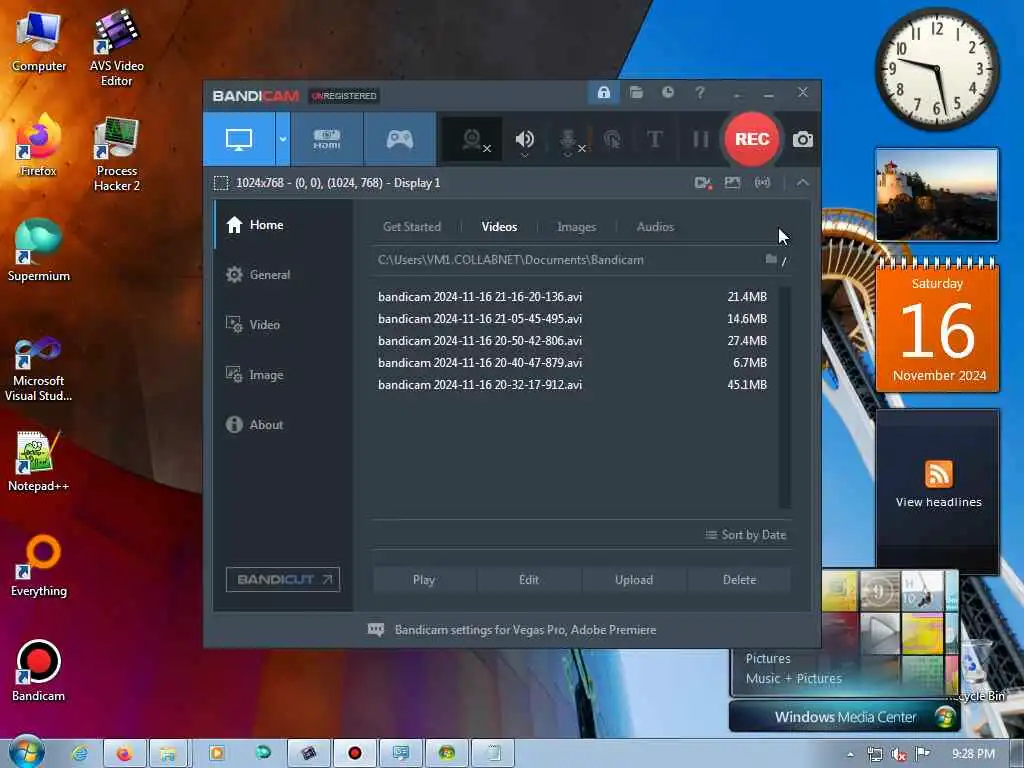Collapse the Bandicam panel with chevron
Screen dimensions: 1024x768
803,183
